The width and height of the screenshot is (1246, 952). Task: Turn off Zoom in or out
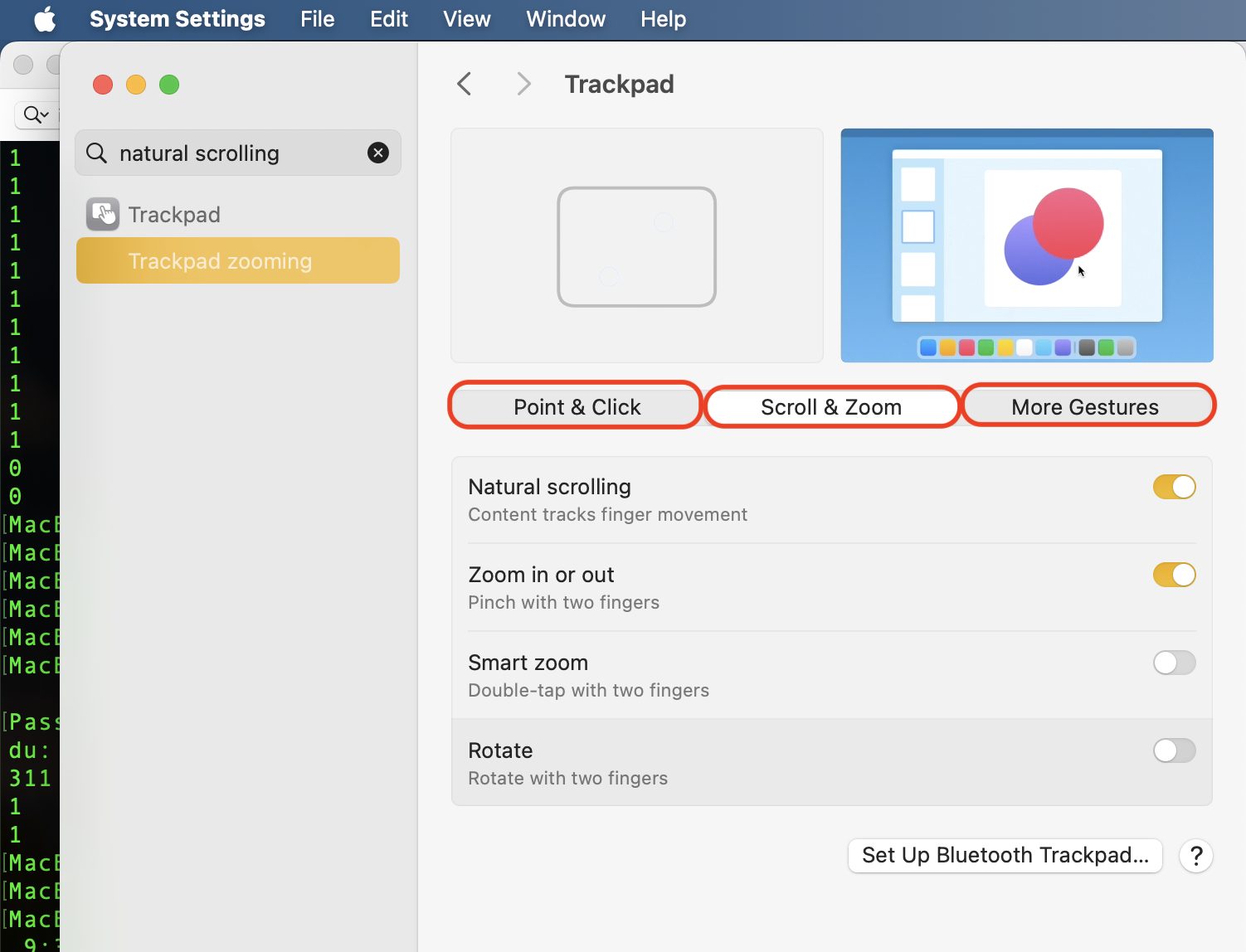[1174, 575]
